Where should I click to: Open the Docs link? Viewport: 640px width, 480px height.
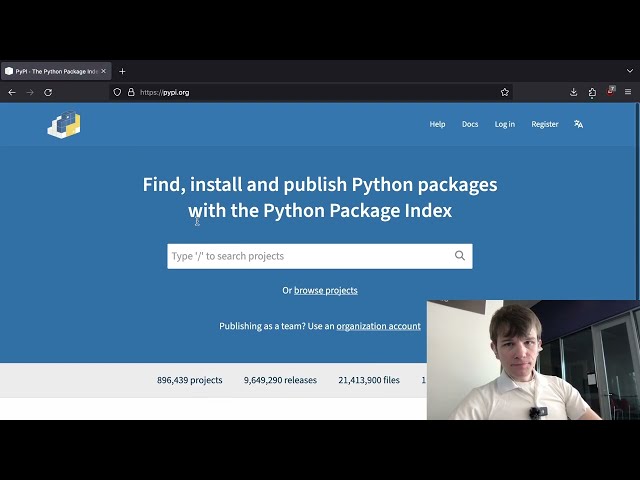click(x=470, y=124)
